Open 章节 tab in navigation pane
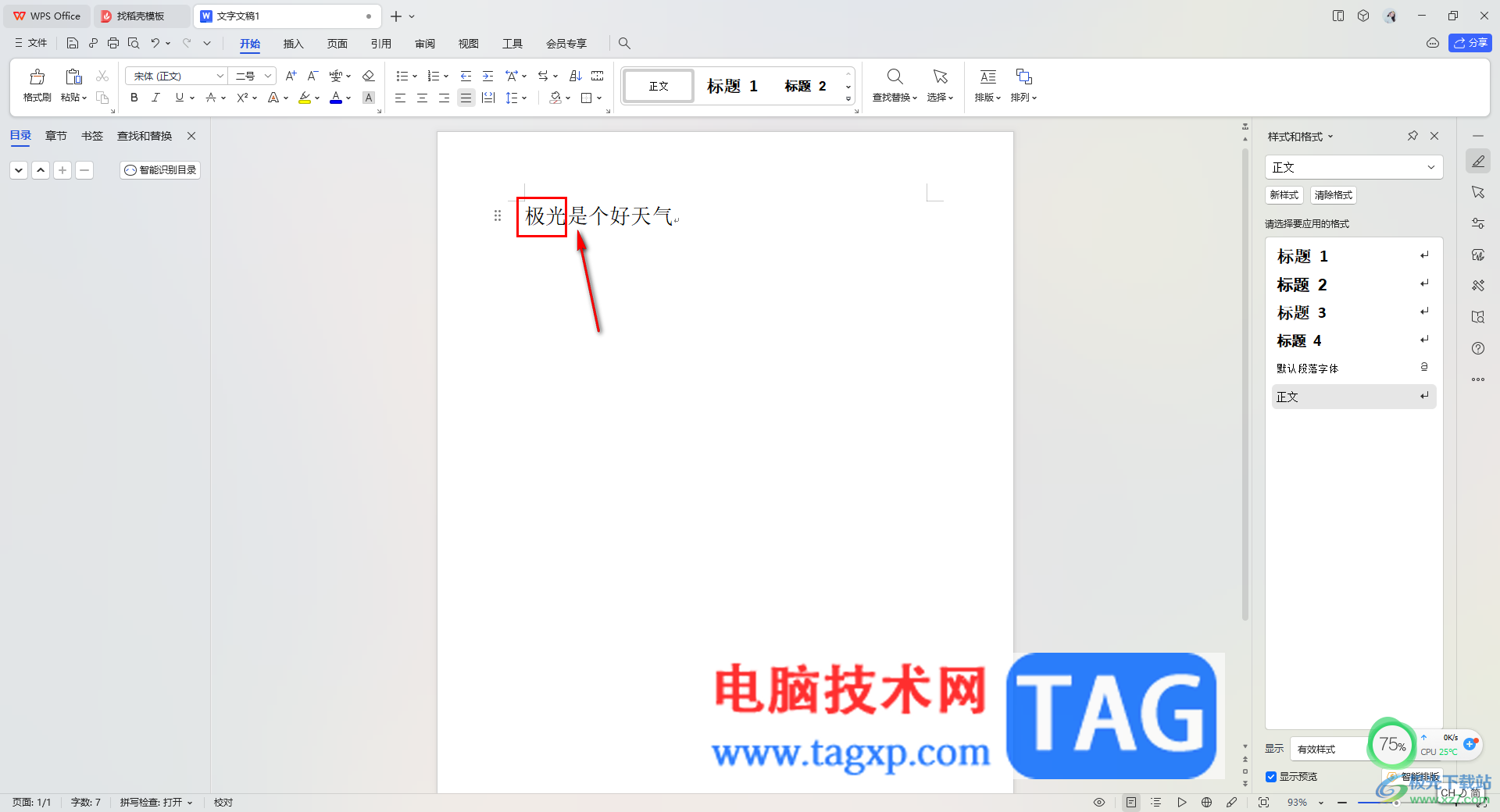The image size is (1500, 812). (56, 136)
